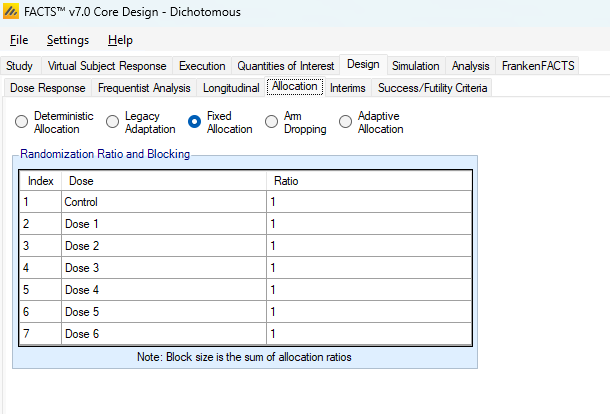This screenshot has width=610, height=414.
Task: Select the Interims sub-tab
Action: point(347,88)
